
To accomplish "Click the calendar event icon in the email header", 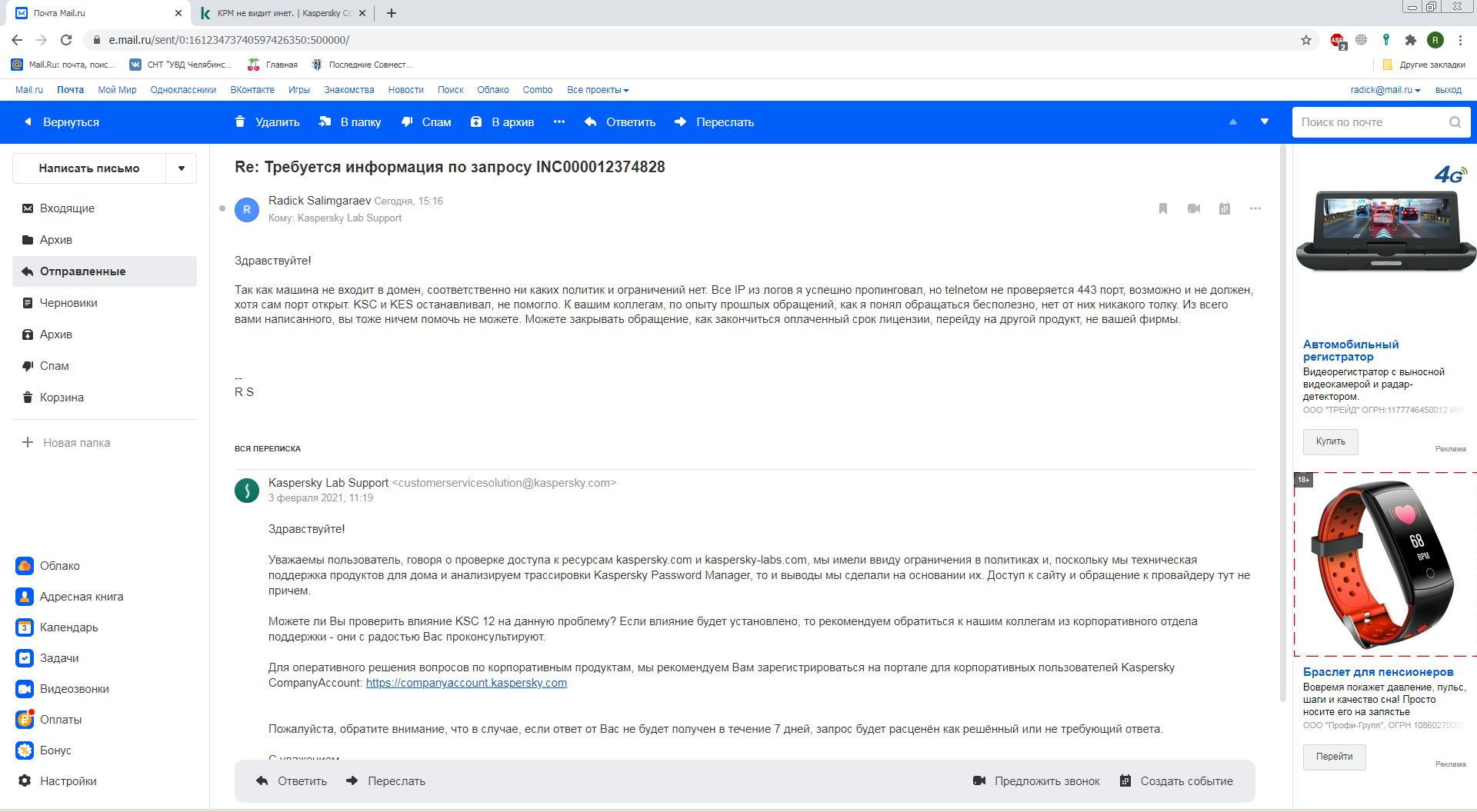I will coord(1225,208).
